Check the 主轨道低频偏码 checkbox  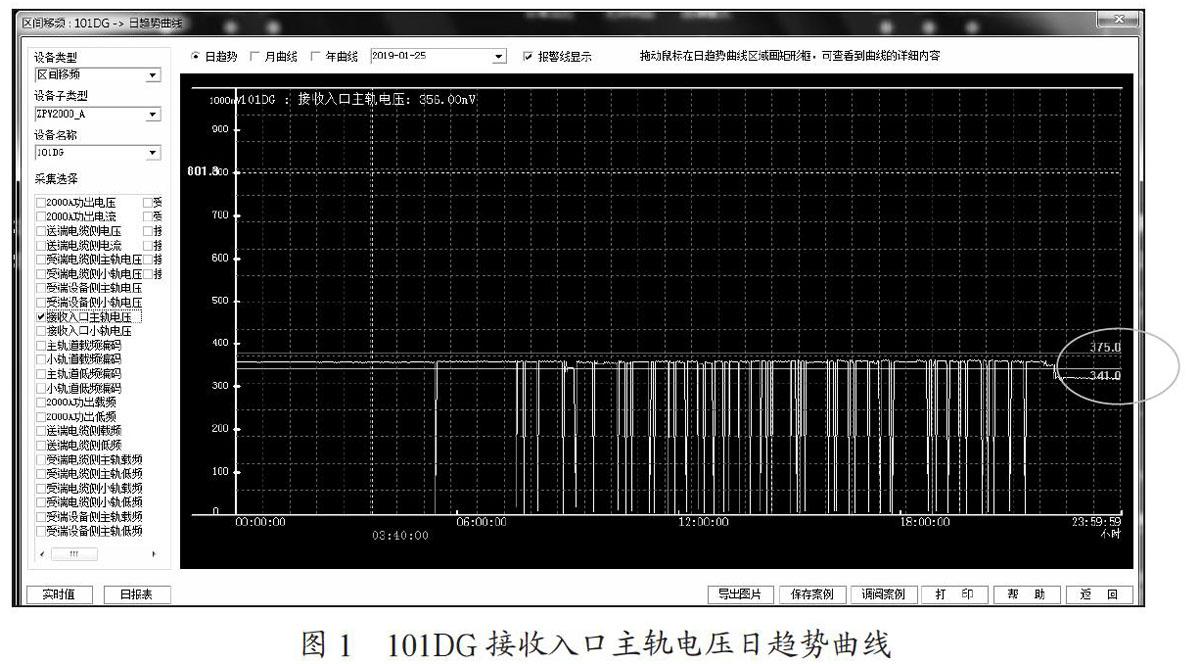click(x=41, y=373)
